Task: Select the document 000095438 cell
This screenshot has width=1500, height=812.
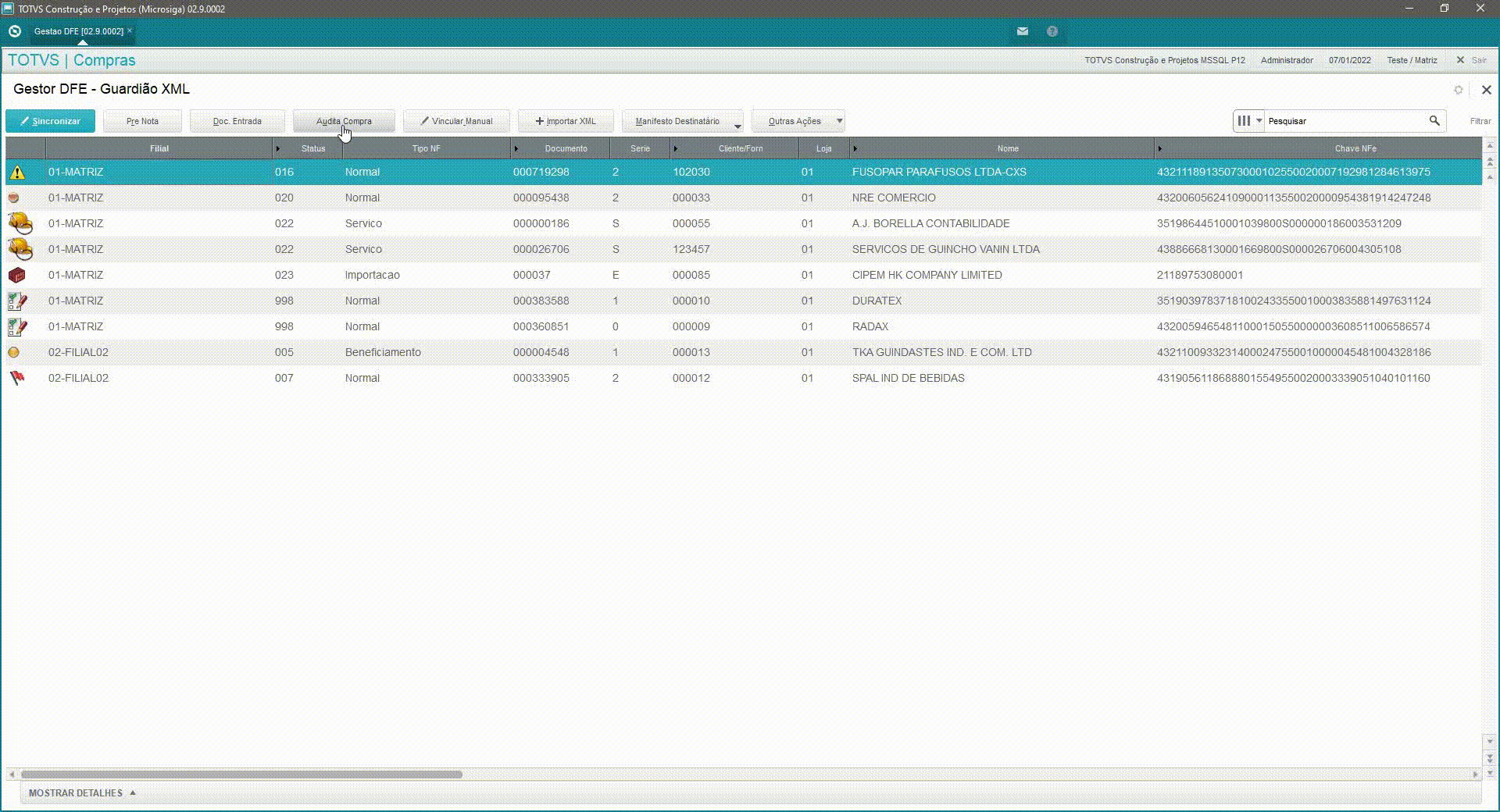Action: [541, 198]
